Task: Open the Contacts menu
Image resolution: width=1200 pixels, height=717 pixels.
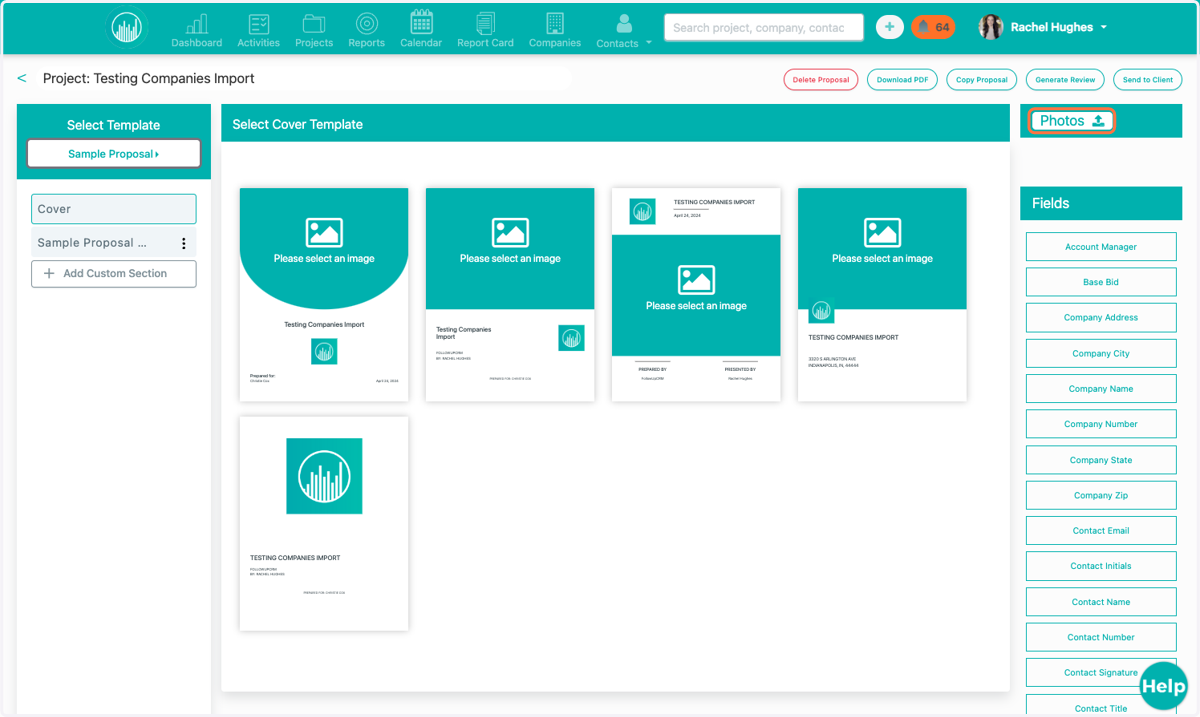Action: point(623,30)
